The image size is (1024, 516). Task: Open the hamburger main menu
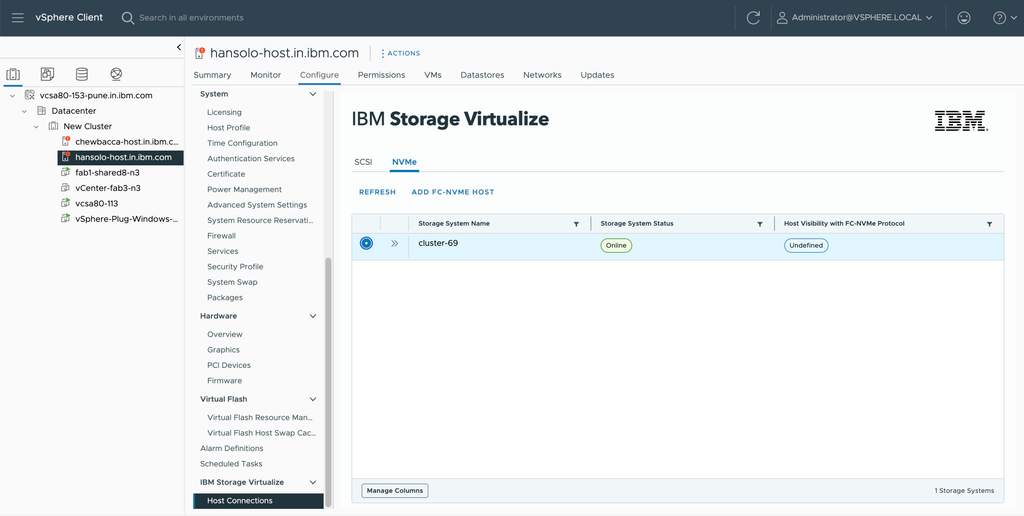tap(18, 18)
